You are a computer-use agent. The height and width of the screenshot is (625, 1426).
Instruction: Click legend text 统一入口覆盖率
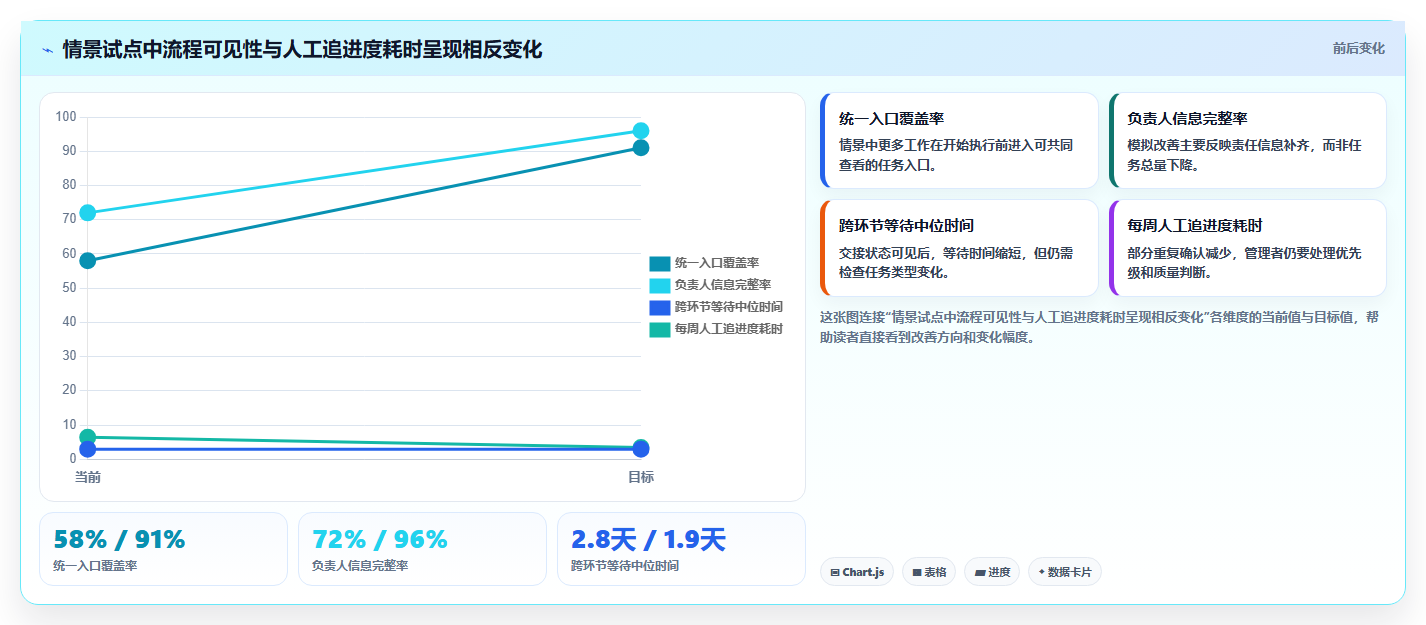[717, 264]
